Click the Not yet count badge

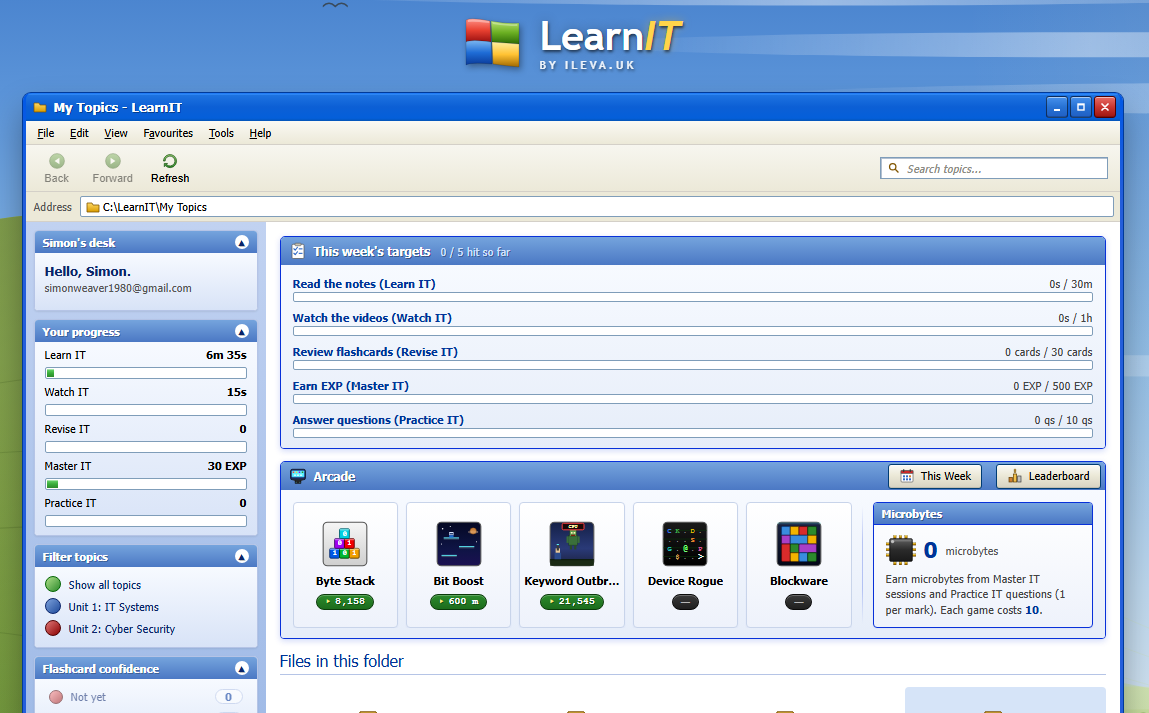pyautogui.click(x=228, y=697)
